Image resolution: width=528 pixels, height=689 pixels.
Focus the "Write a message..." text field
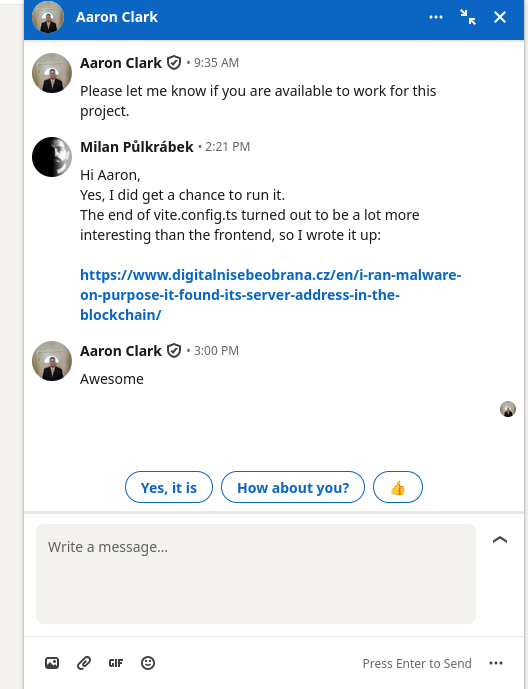256,573
